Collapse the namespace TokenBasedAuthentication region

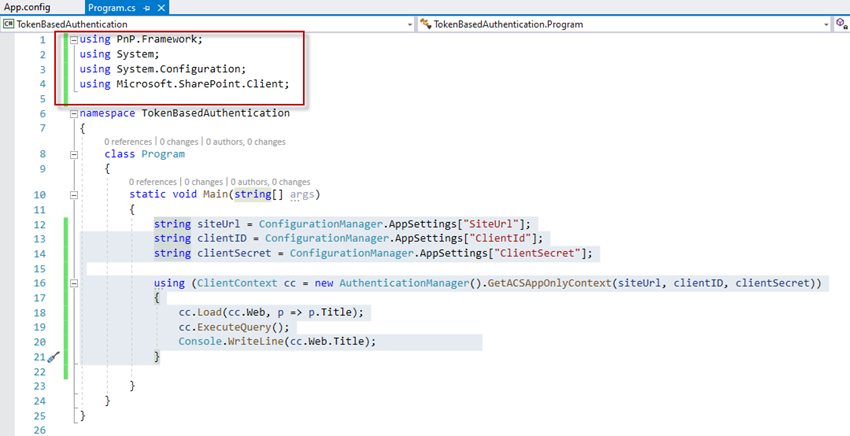point(74,114)
